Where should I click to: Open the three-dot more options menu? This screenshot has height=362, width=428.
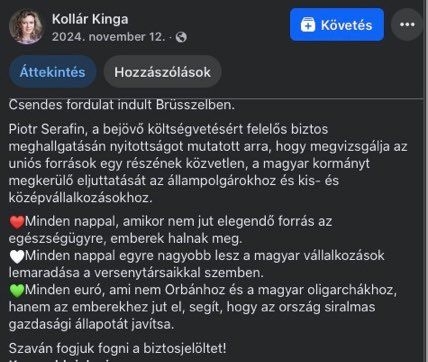[407, 25]
